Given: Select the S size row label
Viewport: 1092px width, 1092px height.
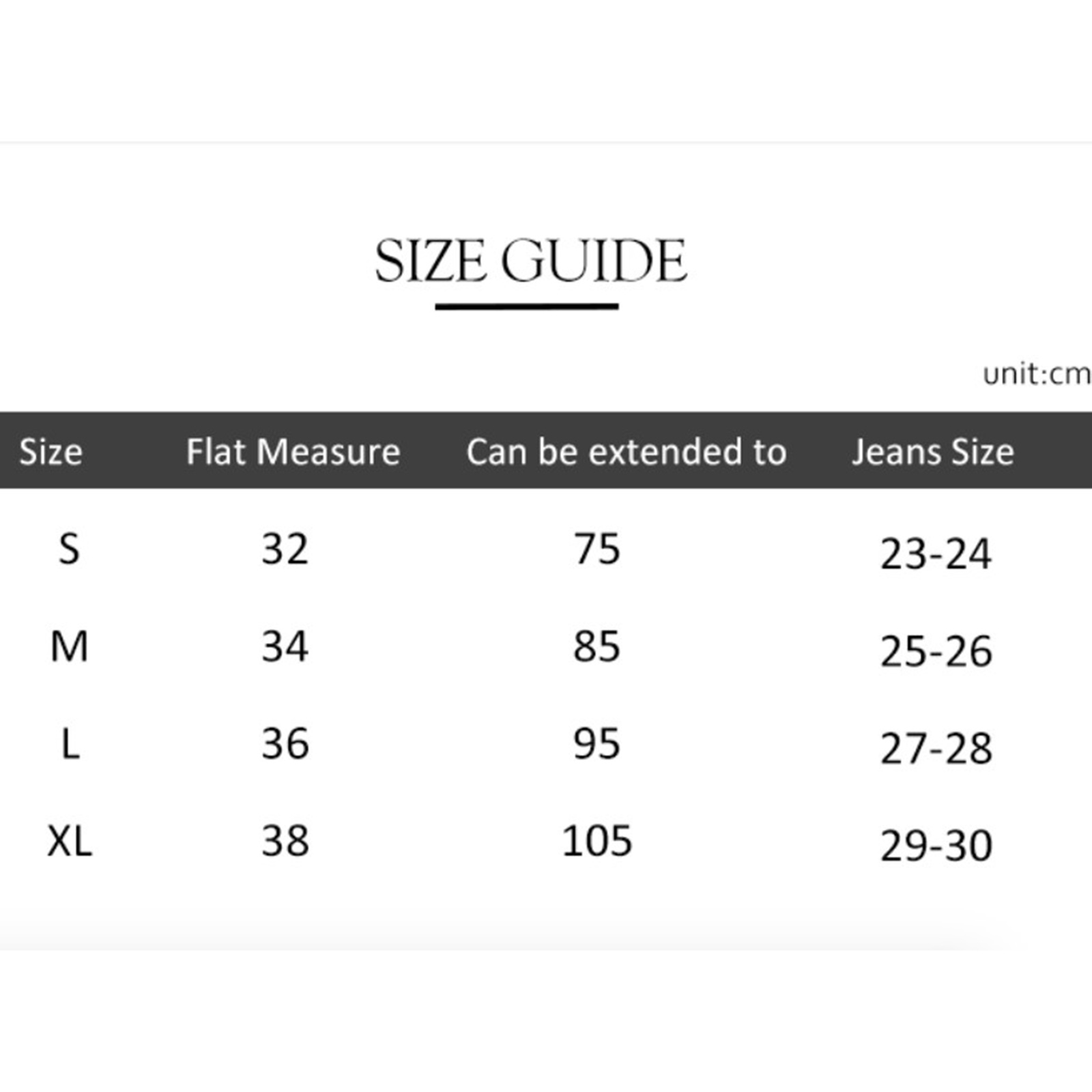Looking at the screenshot, I should click(x=69, y=549).
